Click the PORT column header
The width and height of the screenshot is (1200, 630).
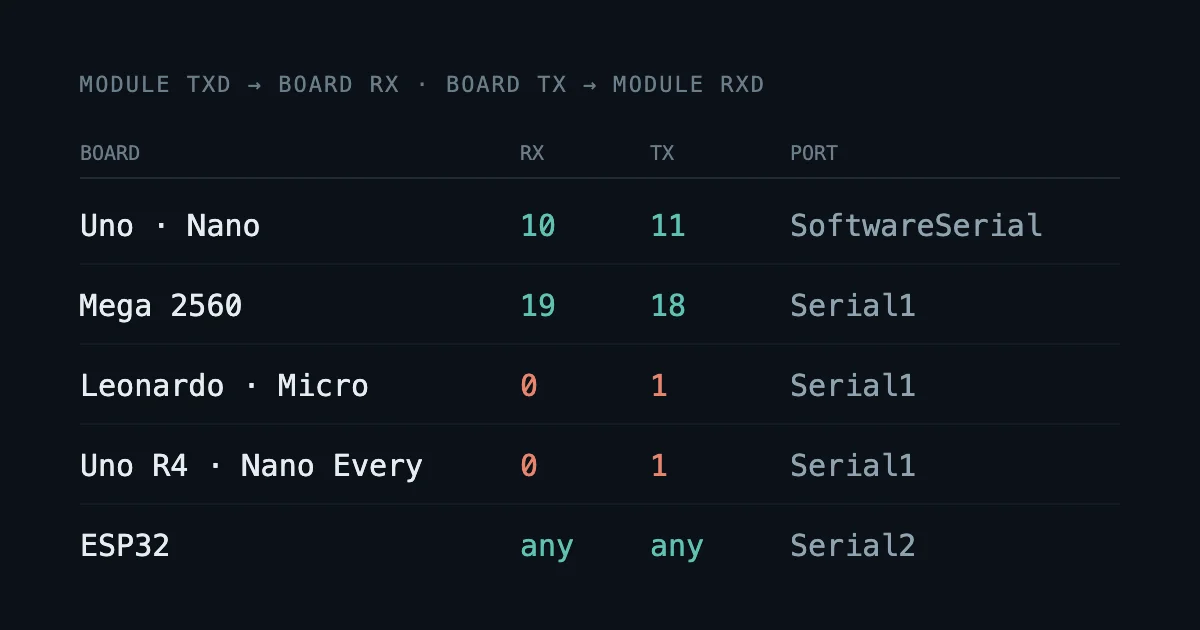tap(814, 153)
